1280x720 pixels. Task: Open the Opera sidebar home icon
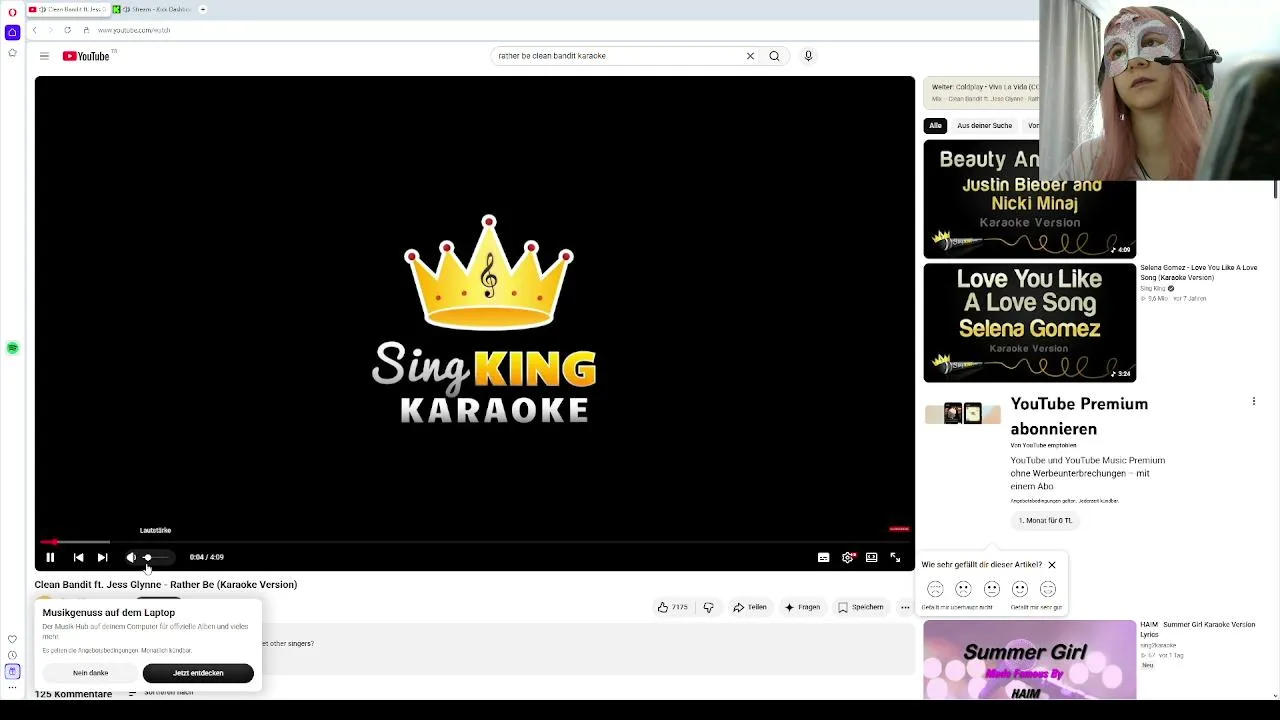tap(12, 32)
